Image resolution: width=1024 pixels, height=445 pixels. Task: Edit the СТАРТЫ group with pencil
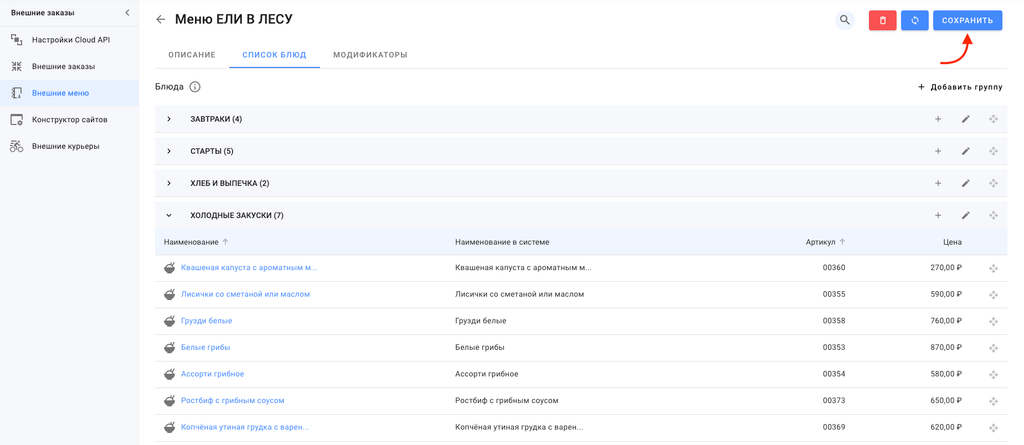point(965,152)
